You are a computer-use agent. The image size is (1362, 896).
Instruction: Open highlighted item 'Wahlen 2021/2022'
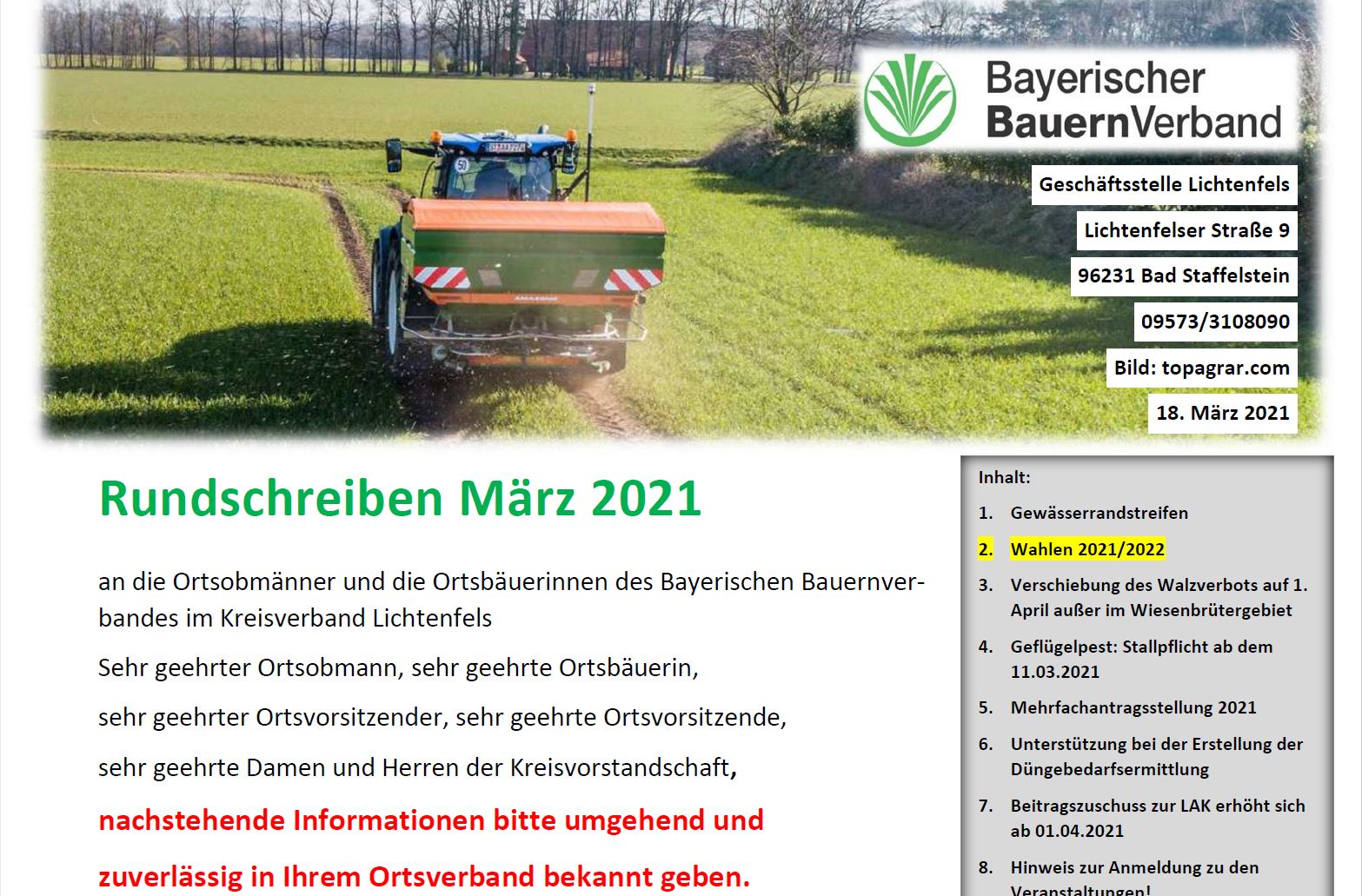pyautogui.click(x=1087, y=549)
